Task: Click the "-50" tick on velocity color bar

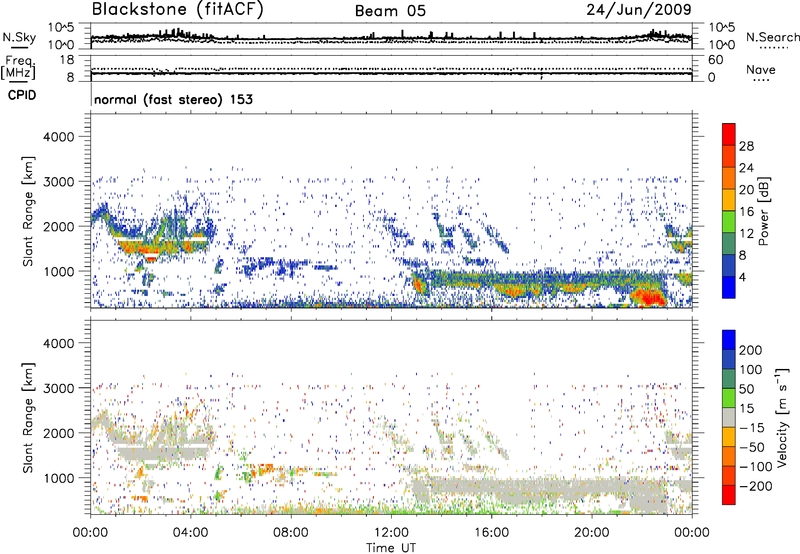Action: pos(751,447)
